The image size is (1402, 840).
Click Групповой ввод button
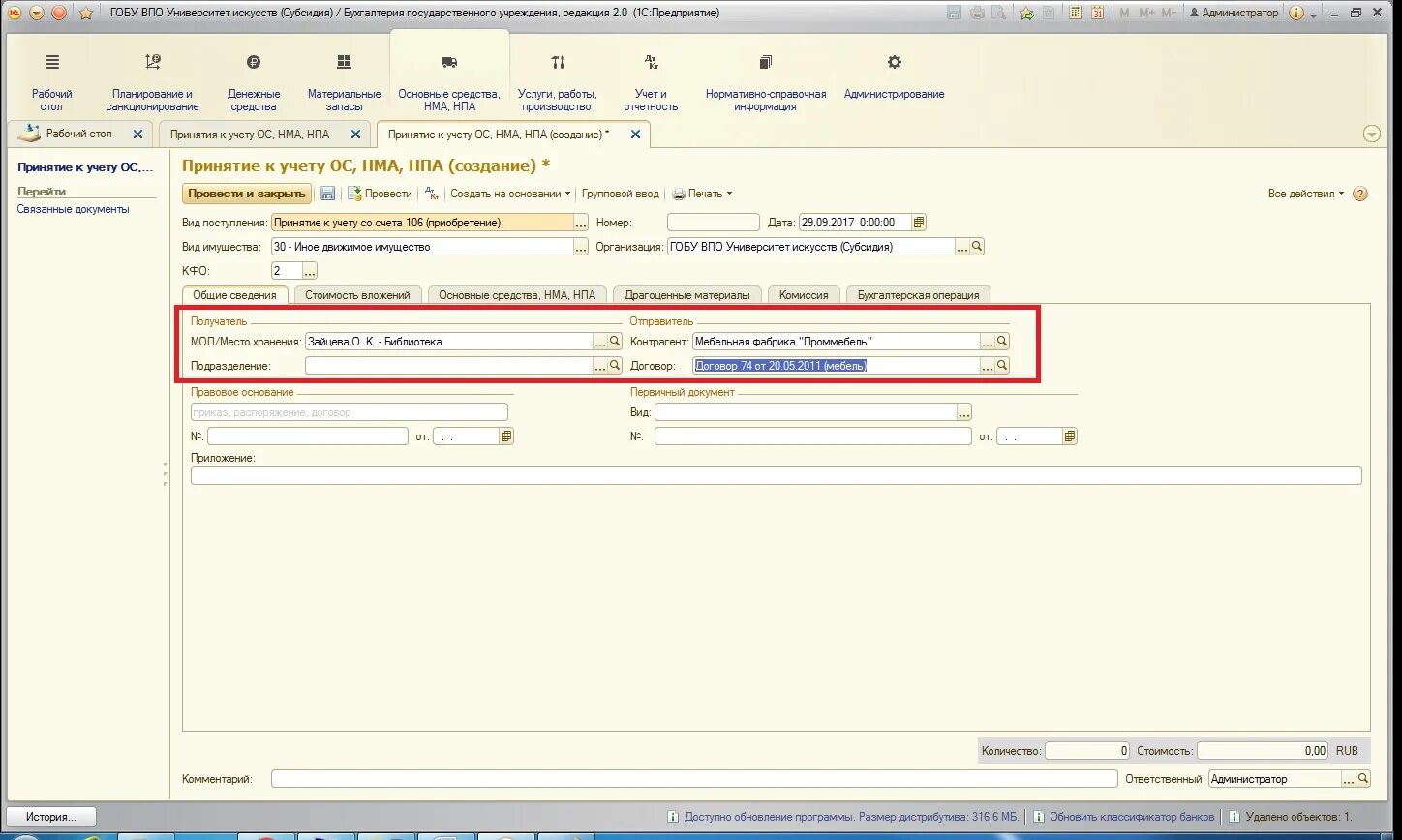tap(620, 194)
